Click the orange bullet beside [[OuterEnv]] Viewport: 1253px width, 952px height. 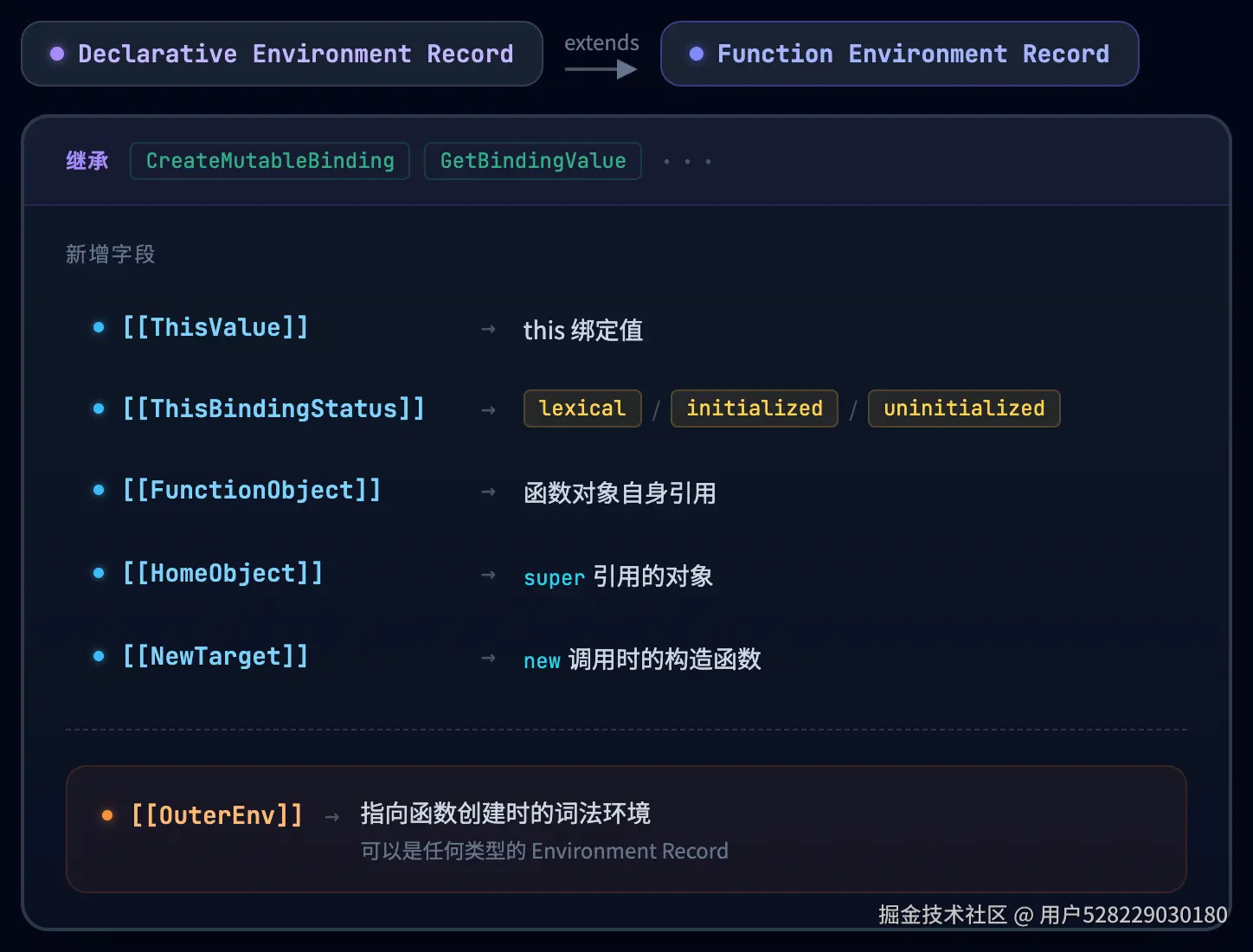tap(107, 815)
